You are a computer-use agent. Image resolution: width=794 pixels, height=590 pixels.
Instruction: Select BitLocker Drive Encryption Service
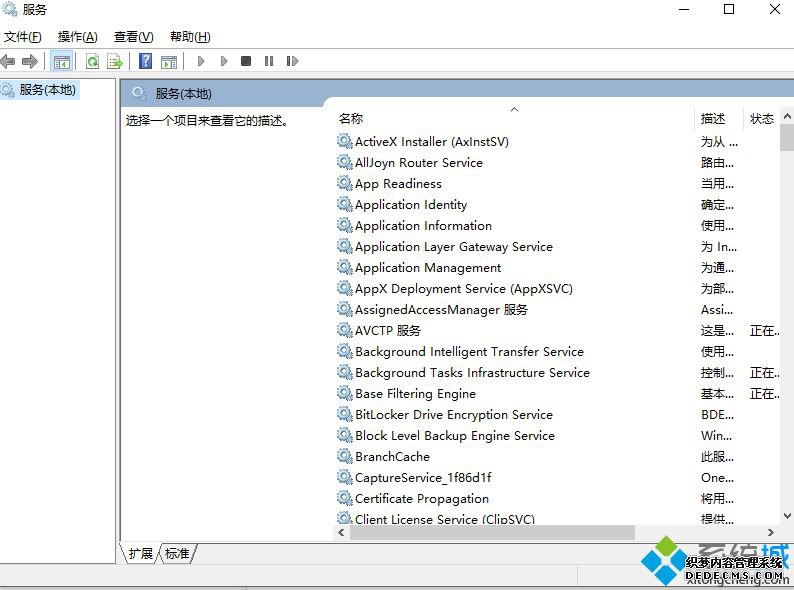coord(454,415)
